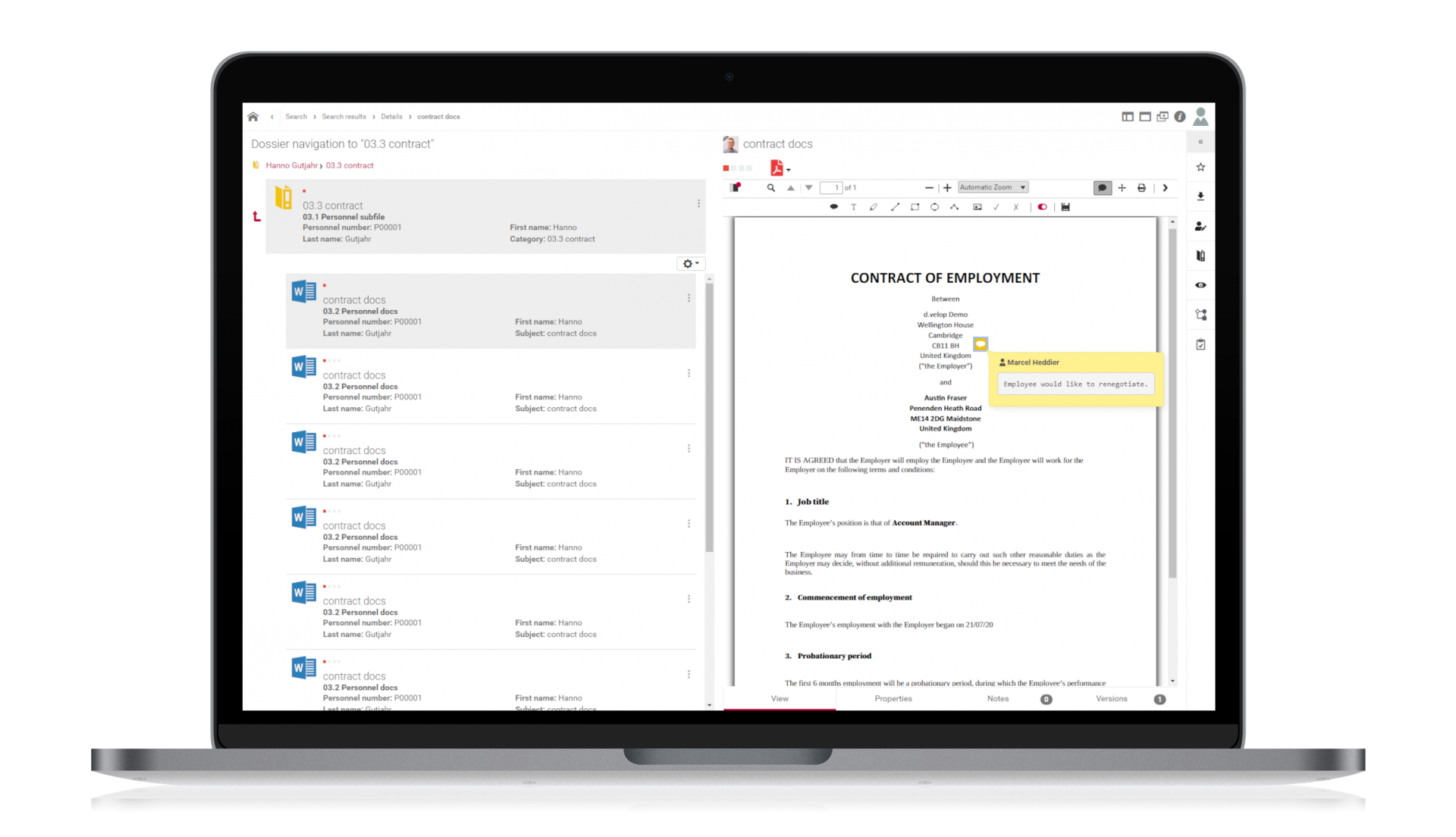
Task: Toggle the comment display button
Action: point(1102,188)
